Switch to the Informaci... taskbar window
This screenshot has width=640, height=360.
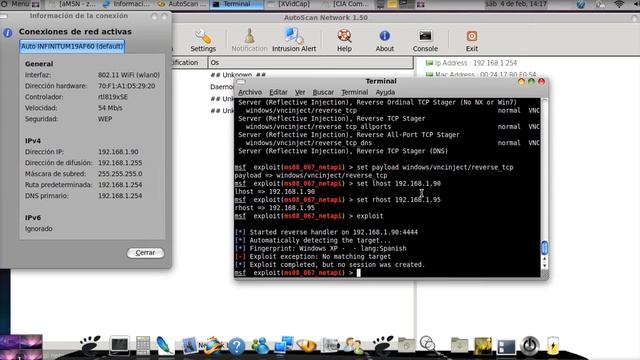[x=127, y=4]
